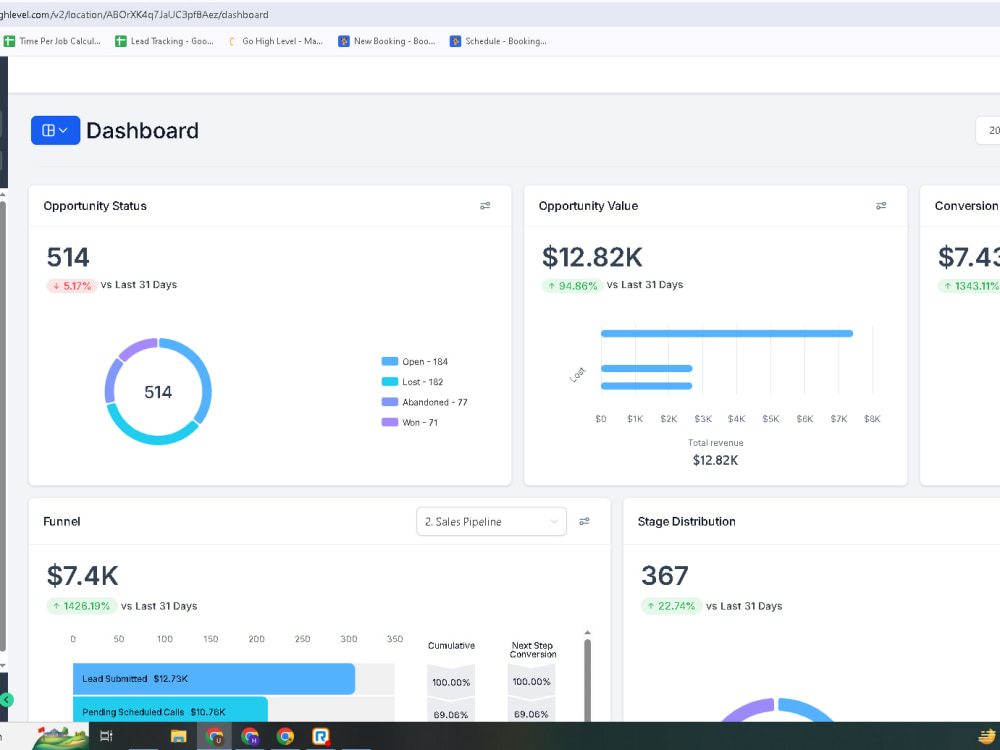Click the 5.17% decrease badge
The width and height of the screenshot is (1000, 750).
coord(72,286)
